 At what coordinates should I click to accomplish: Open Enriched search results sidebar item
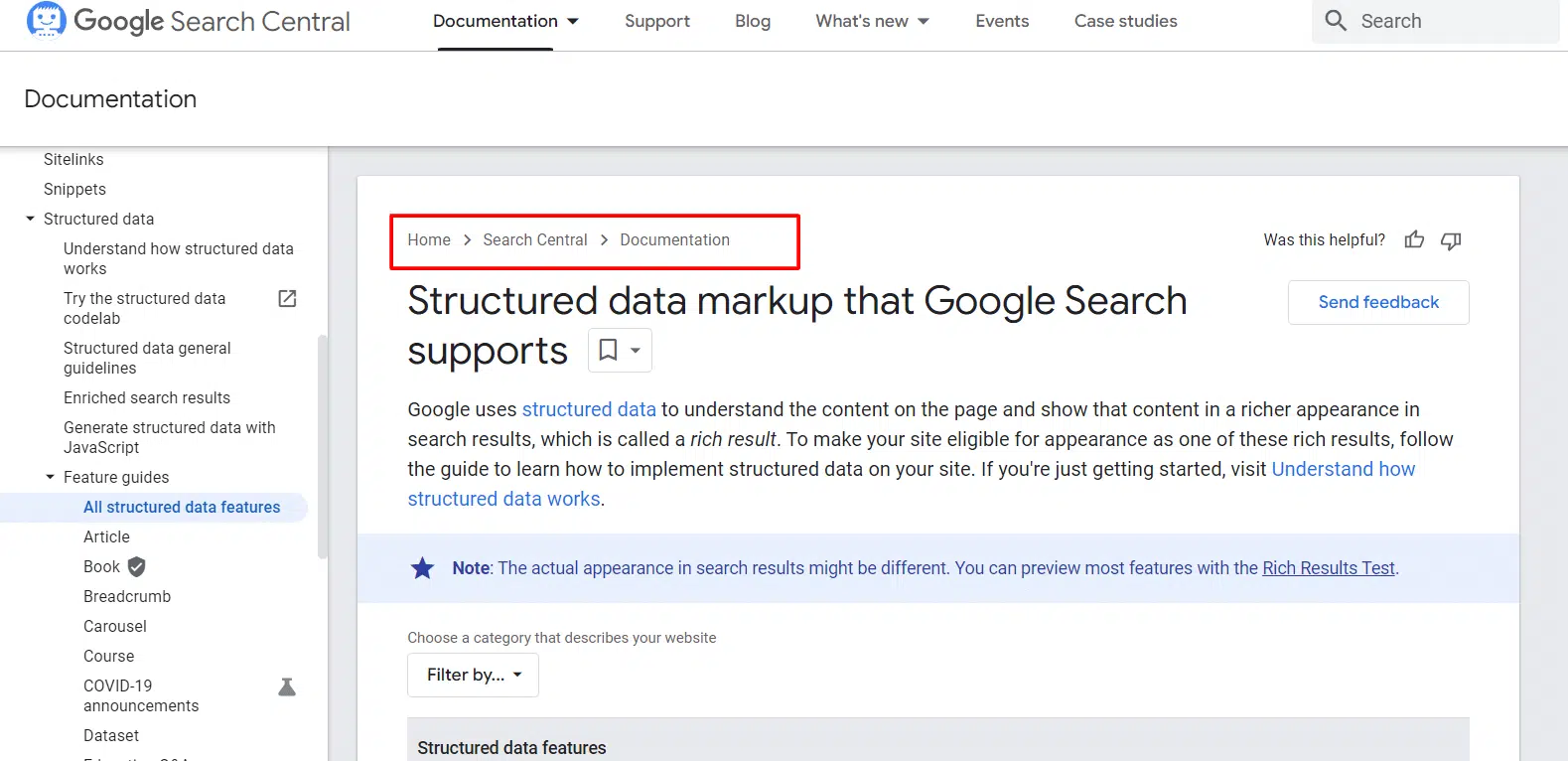pyautogui.click(x=147, y=397)
